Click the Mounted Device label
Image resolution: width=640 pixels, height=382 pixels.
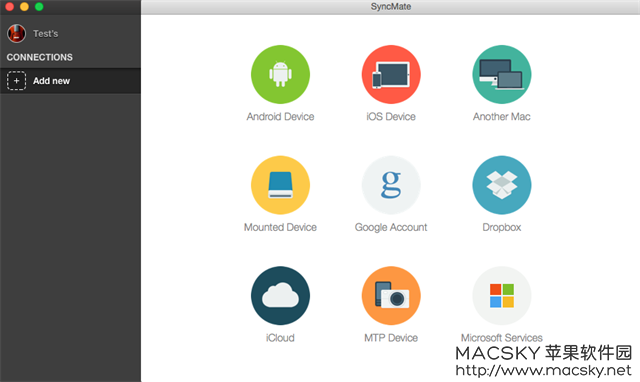tap(280, 227)
